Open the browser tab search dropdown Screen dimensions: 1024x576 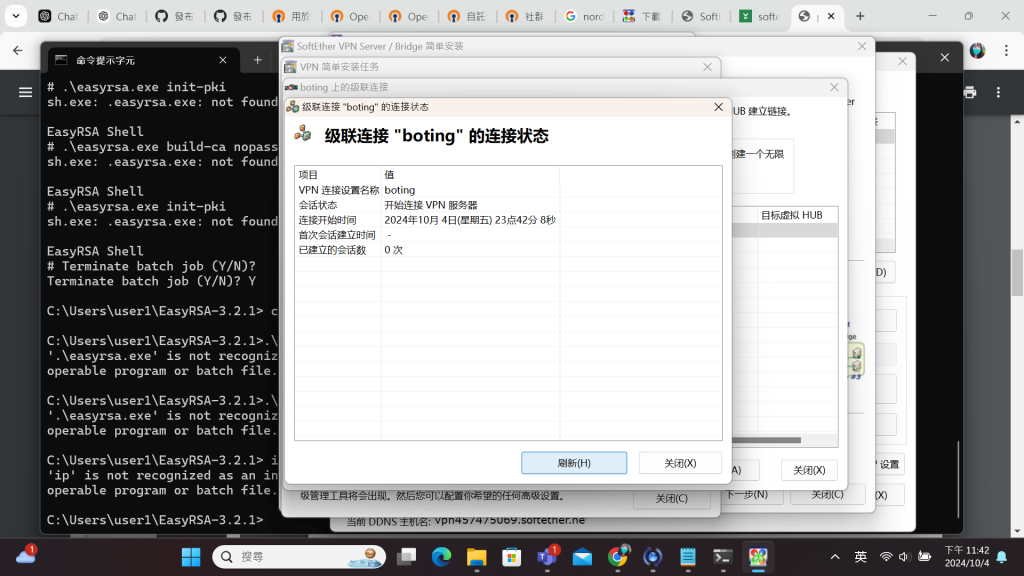click(16, 16)
